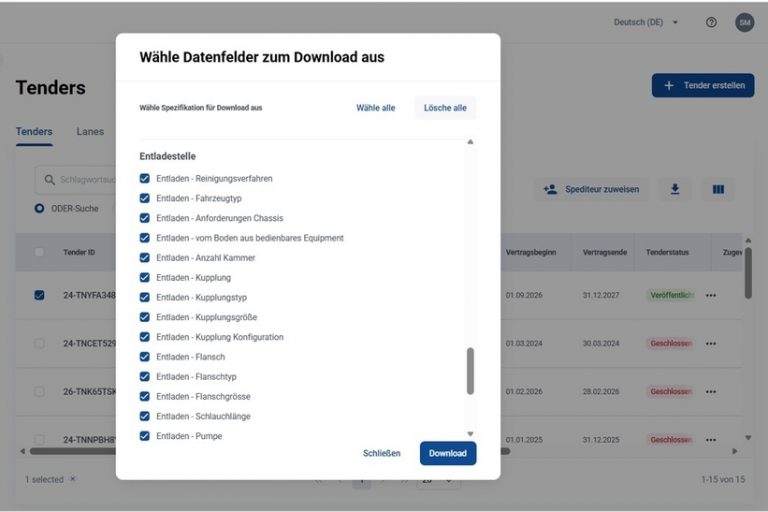The image size is (768, 512).
Task: Click the 30.03.2024 date cell
Action: point(601,343)
